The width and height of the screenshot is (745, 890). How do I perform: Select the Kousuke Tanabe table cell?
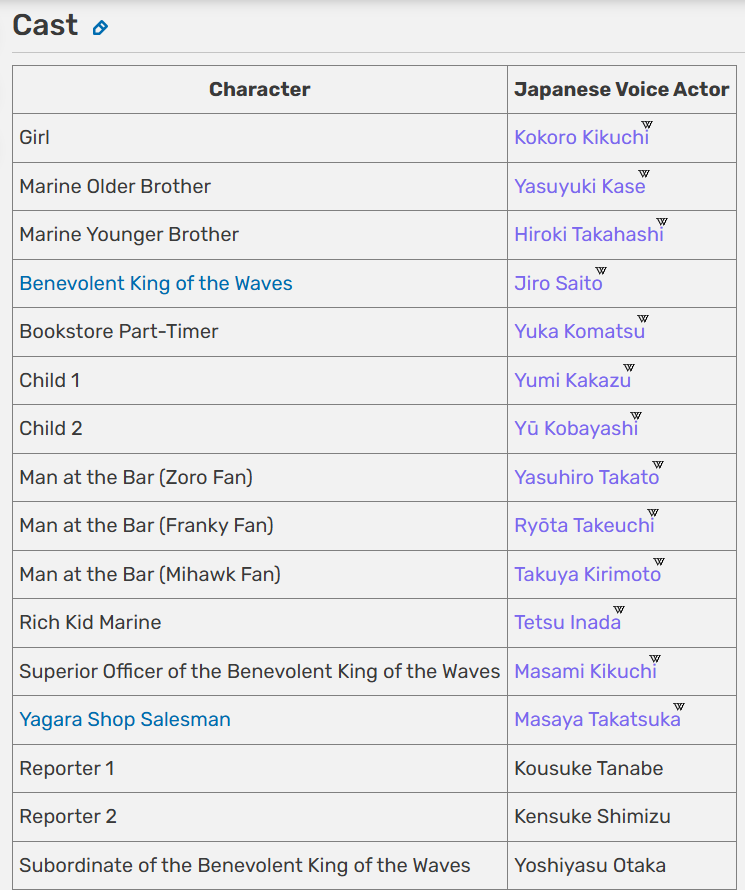click(x=622, y=769)
